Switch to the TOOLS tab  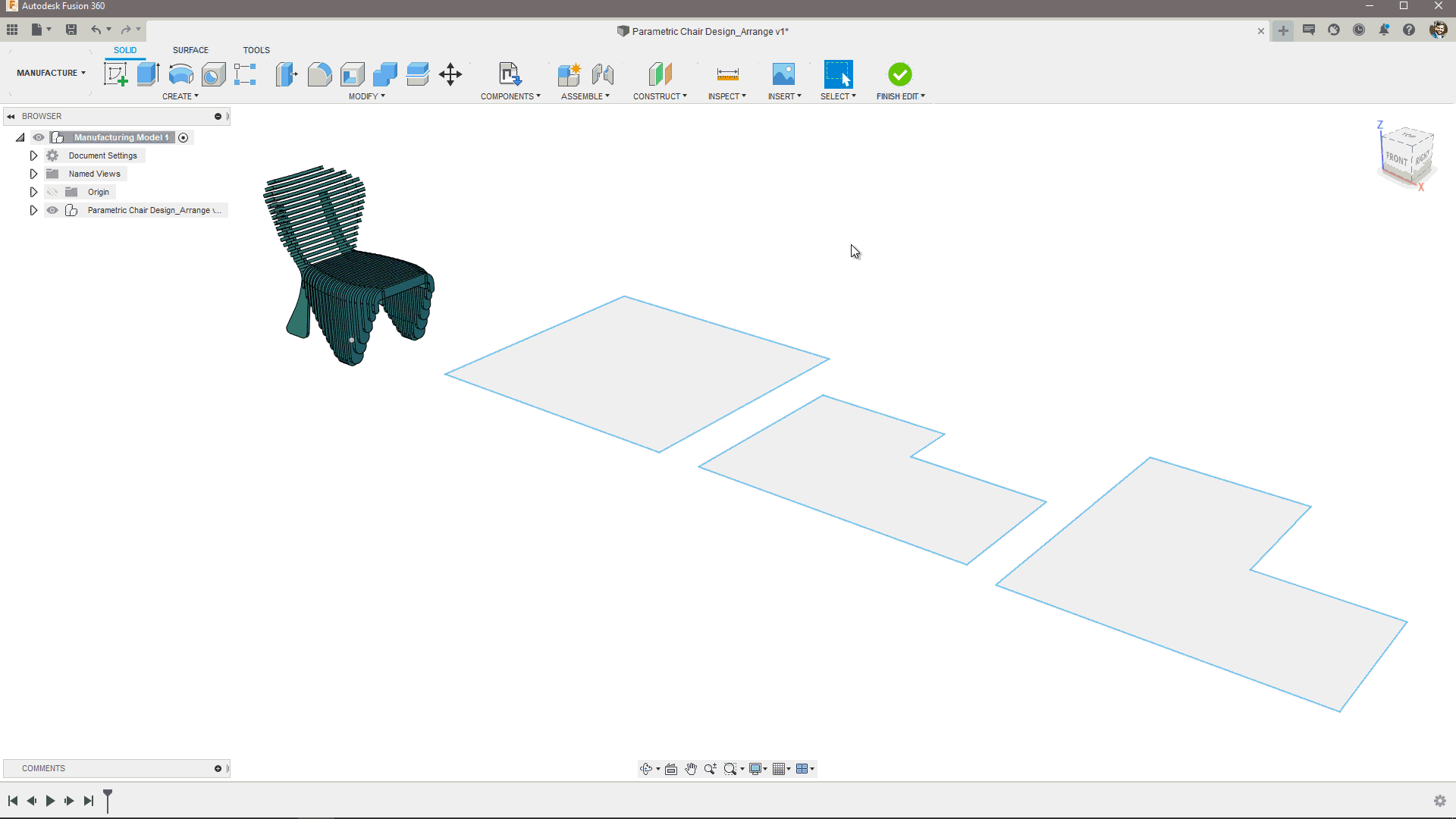point(256,50)
